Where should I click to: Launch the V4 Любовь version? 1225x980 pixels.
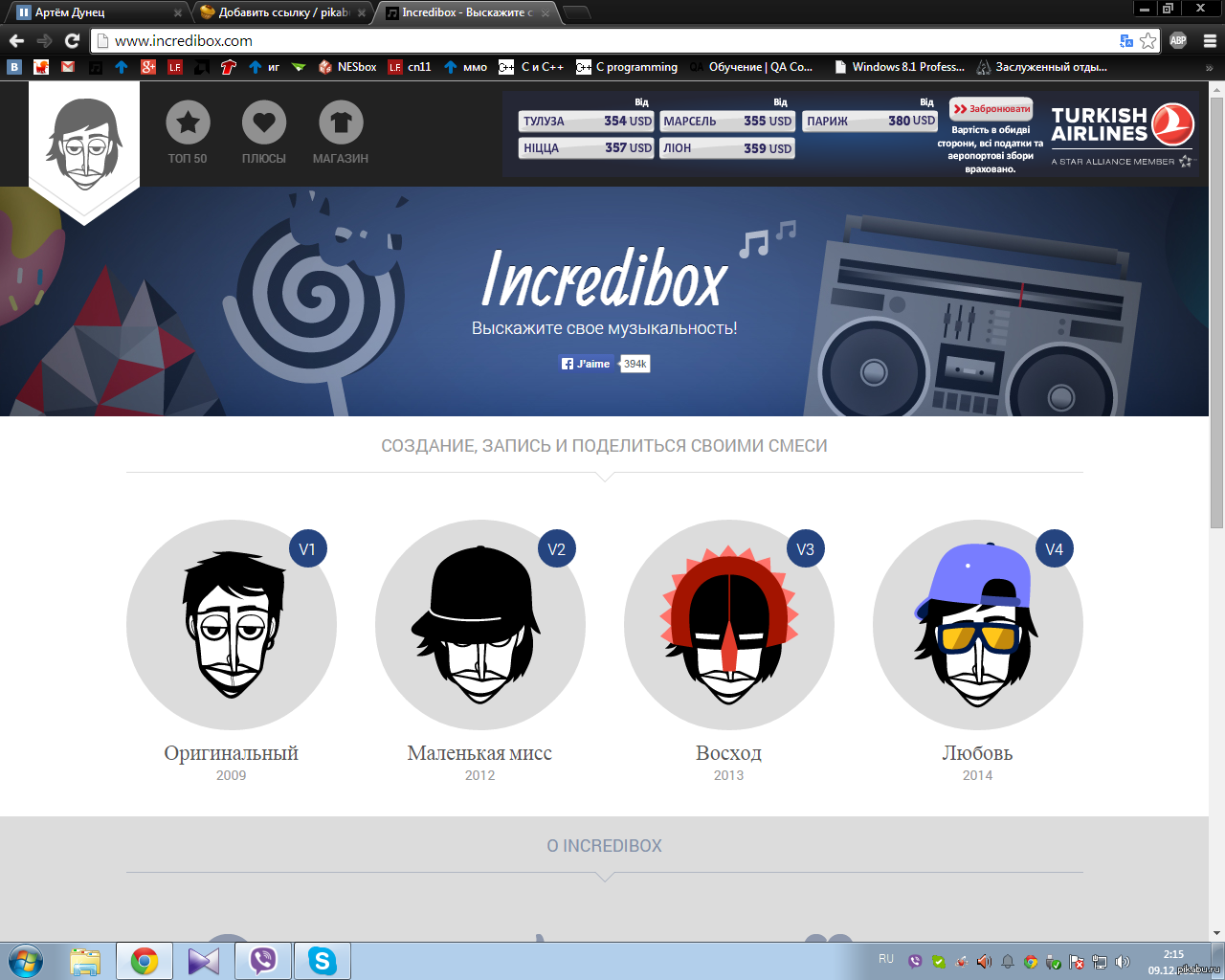(978, 625)
